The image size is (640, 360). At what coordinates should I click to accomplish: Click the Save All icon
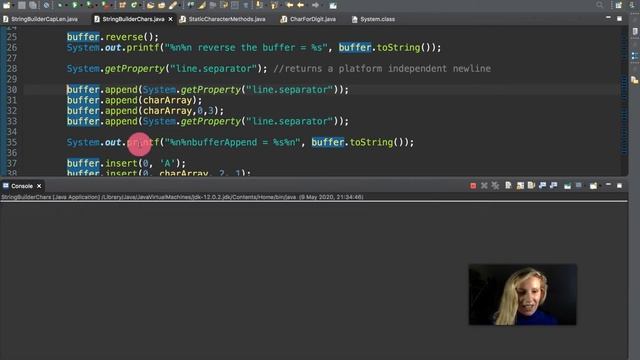[x=33, y=5]
